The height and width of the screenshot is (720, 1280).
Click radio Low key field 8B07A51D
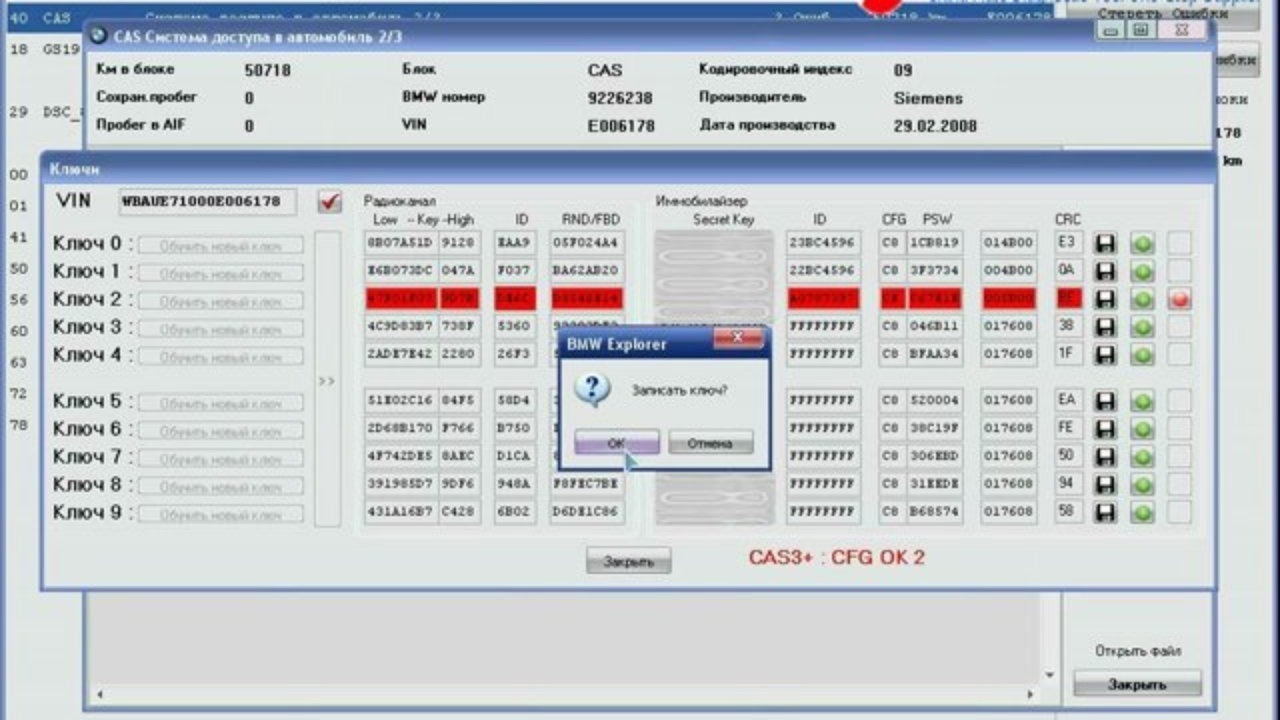[400, 243]
